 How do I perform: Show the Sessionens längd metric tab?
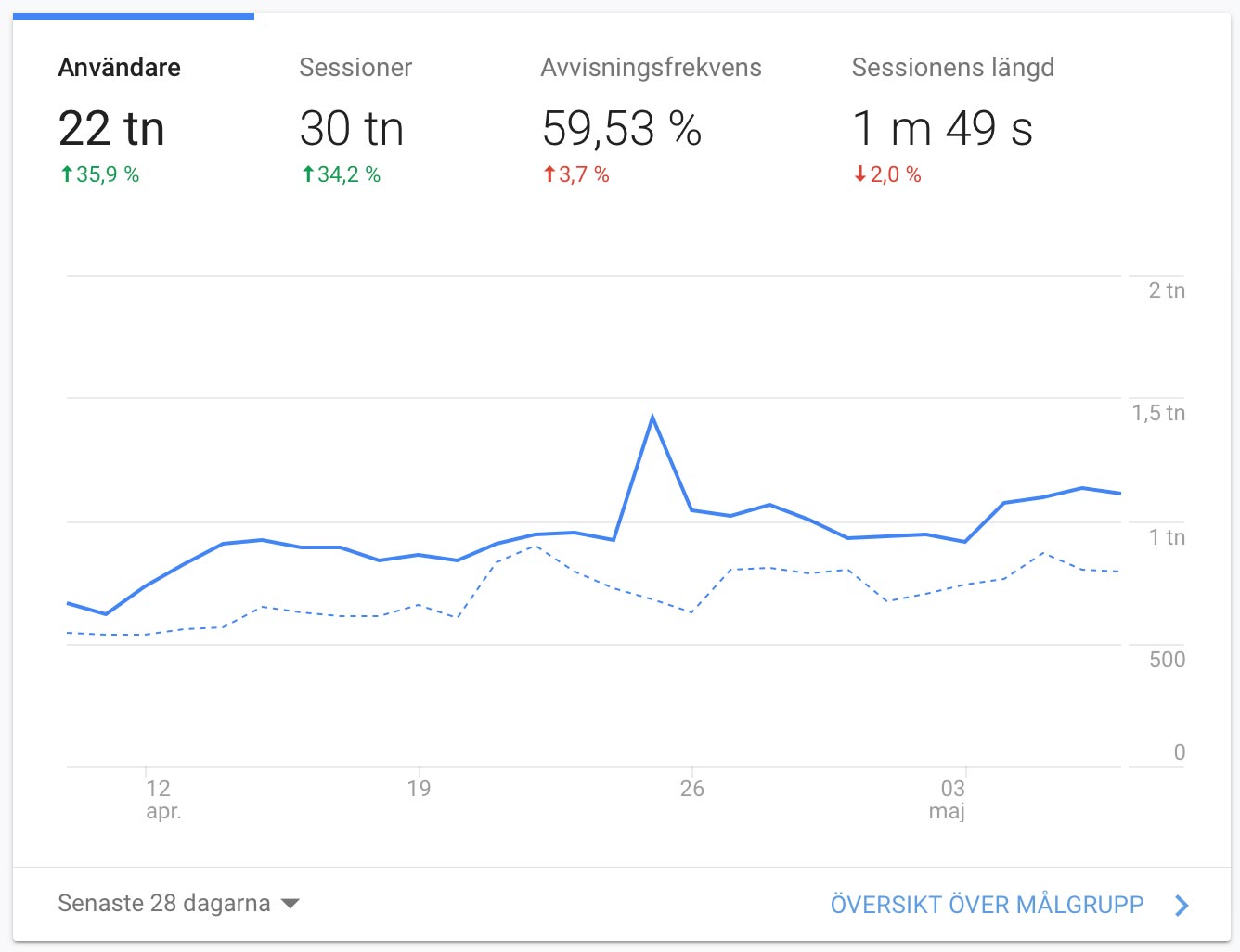[952, 68]
